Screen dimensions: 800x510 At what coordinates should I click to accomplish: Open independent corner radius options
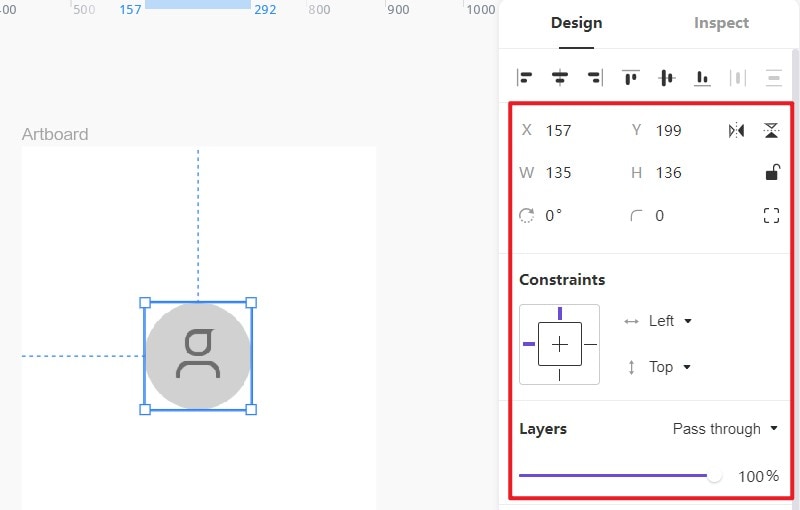point(771,215)
